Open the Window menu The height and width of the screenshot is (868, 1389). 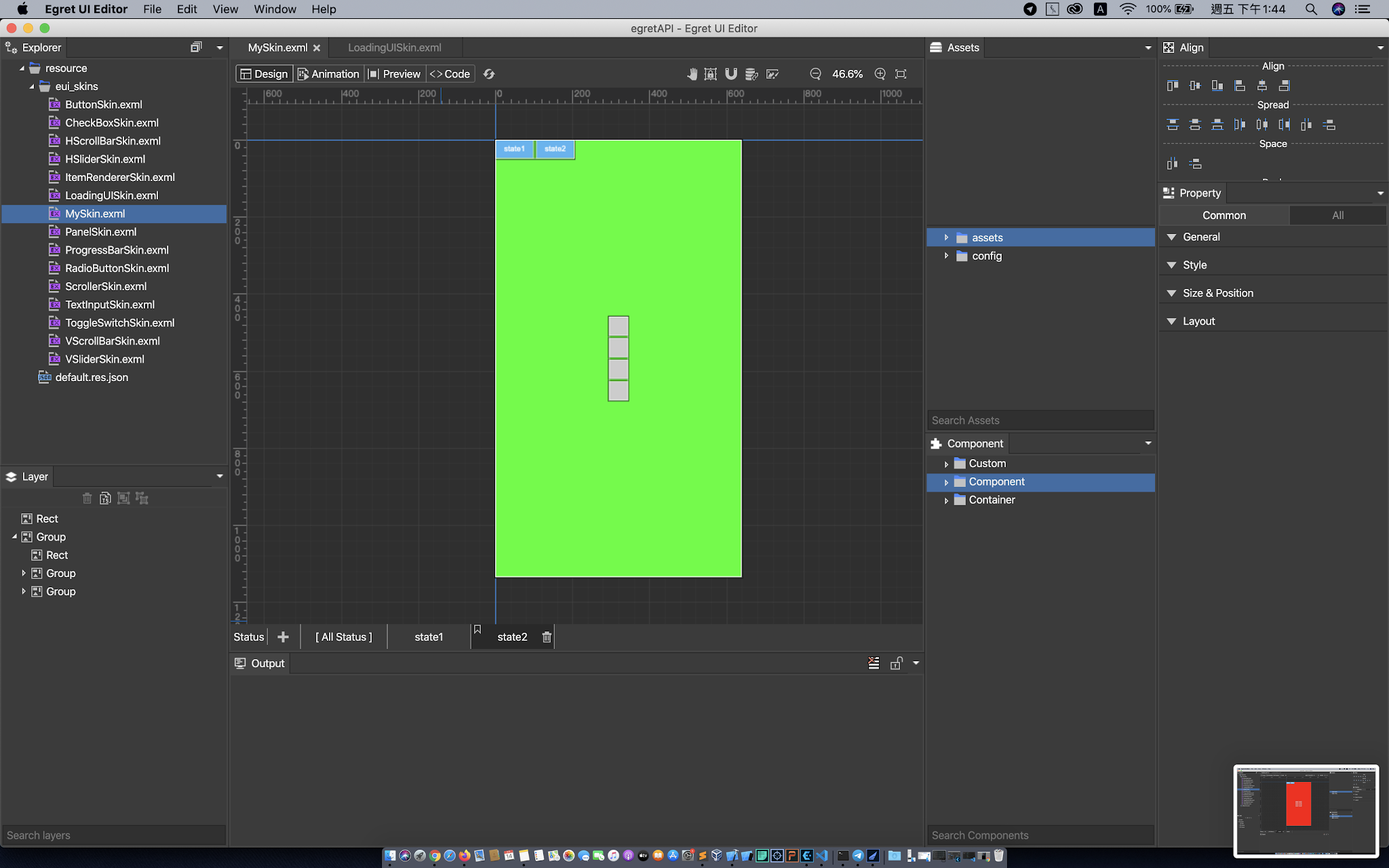click(x=275, y=9)
